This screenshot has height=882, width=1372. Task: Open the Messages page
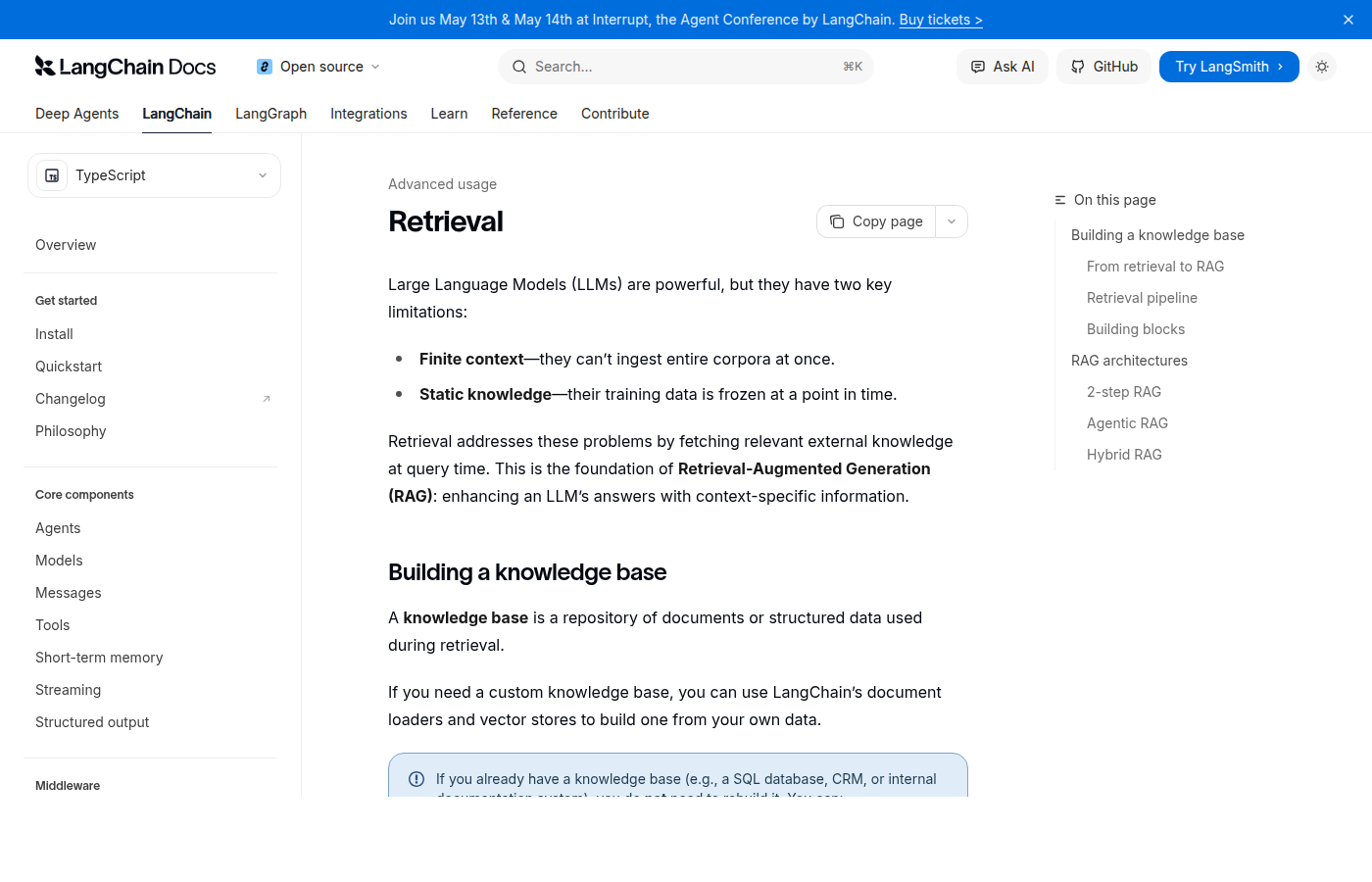69,593
